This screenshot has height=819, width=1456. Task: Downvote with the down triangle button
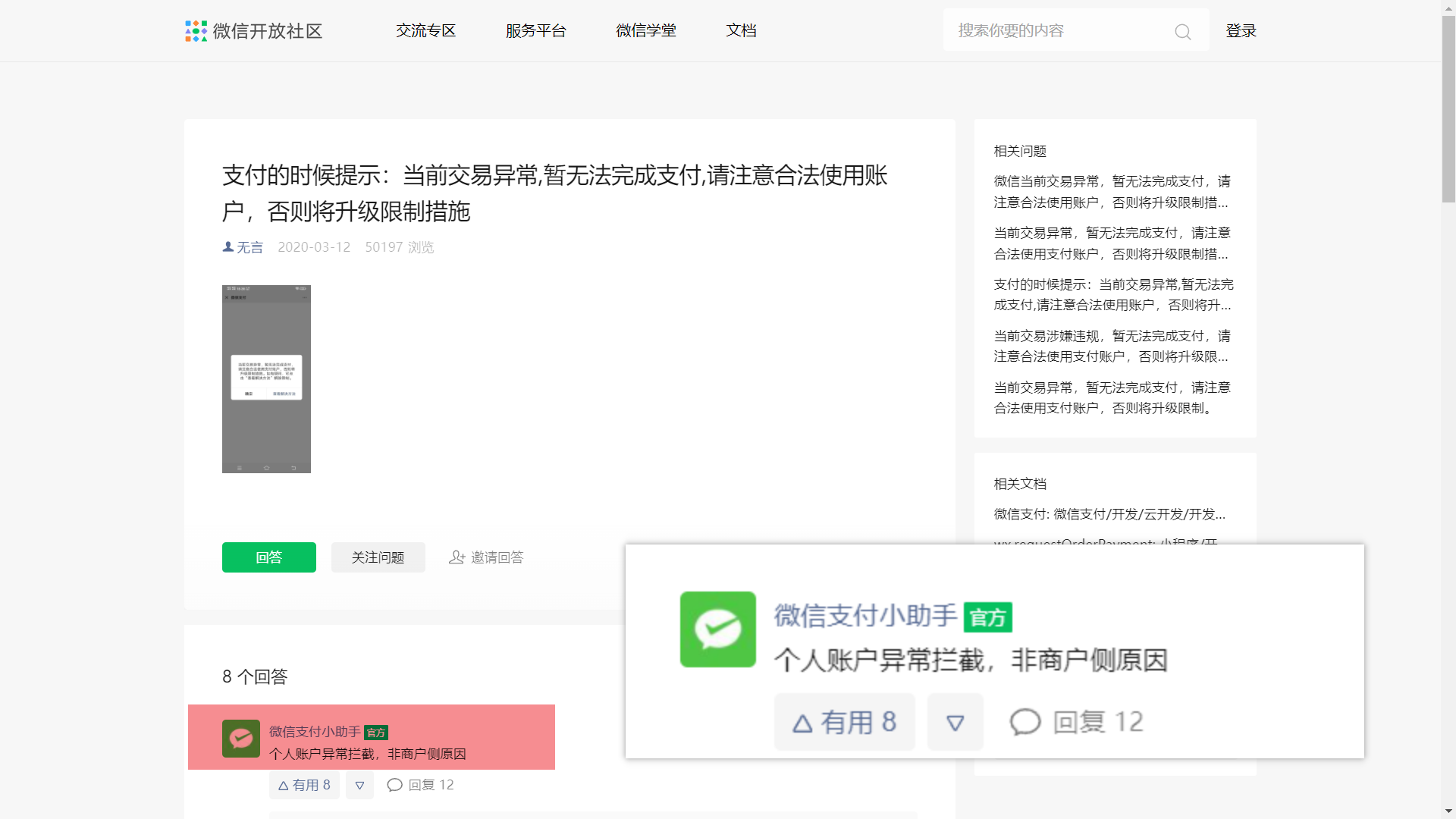[359, 785]
